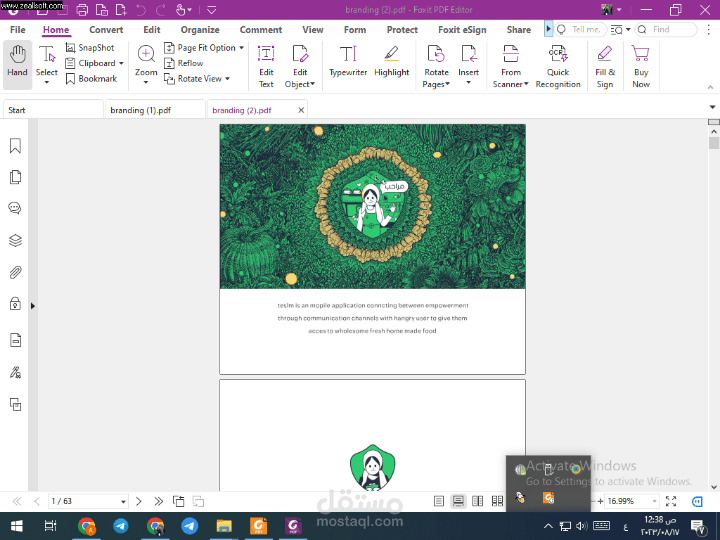This screenshot has height=540, width=720.
Task: Activate the Highlight tool
Action: [x=391, y=61]
